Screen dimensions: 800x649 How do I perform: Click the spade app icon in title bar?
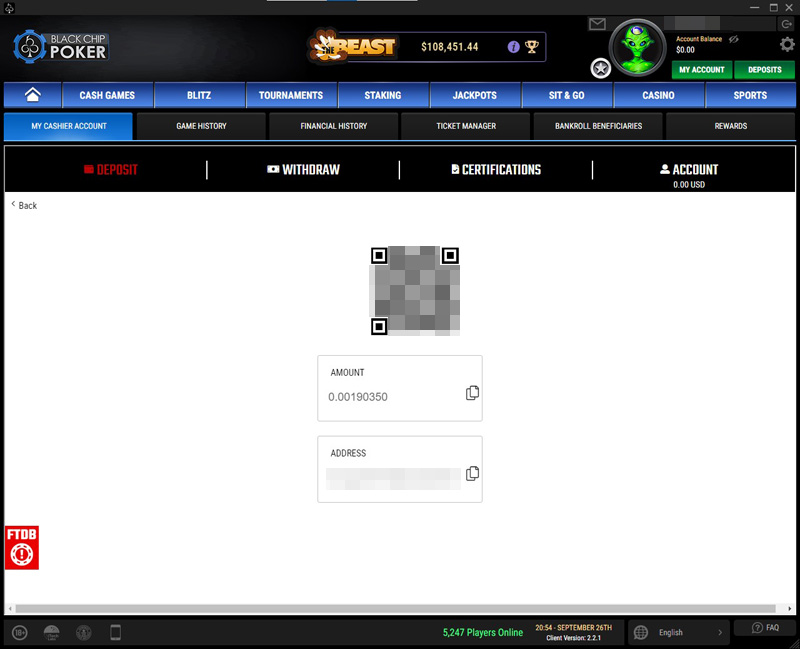tap(9, 8)
